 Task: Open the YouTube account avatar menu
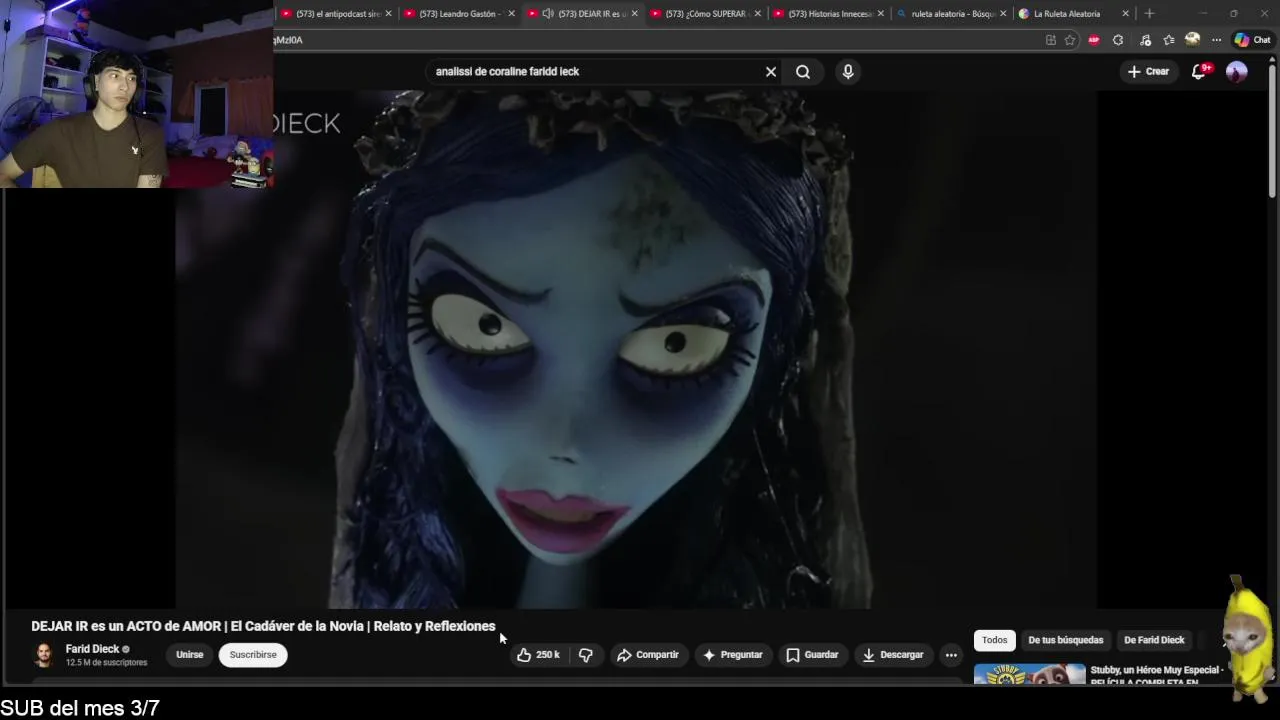1237,72
